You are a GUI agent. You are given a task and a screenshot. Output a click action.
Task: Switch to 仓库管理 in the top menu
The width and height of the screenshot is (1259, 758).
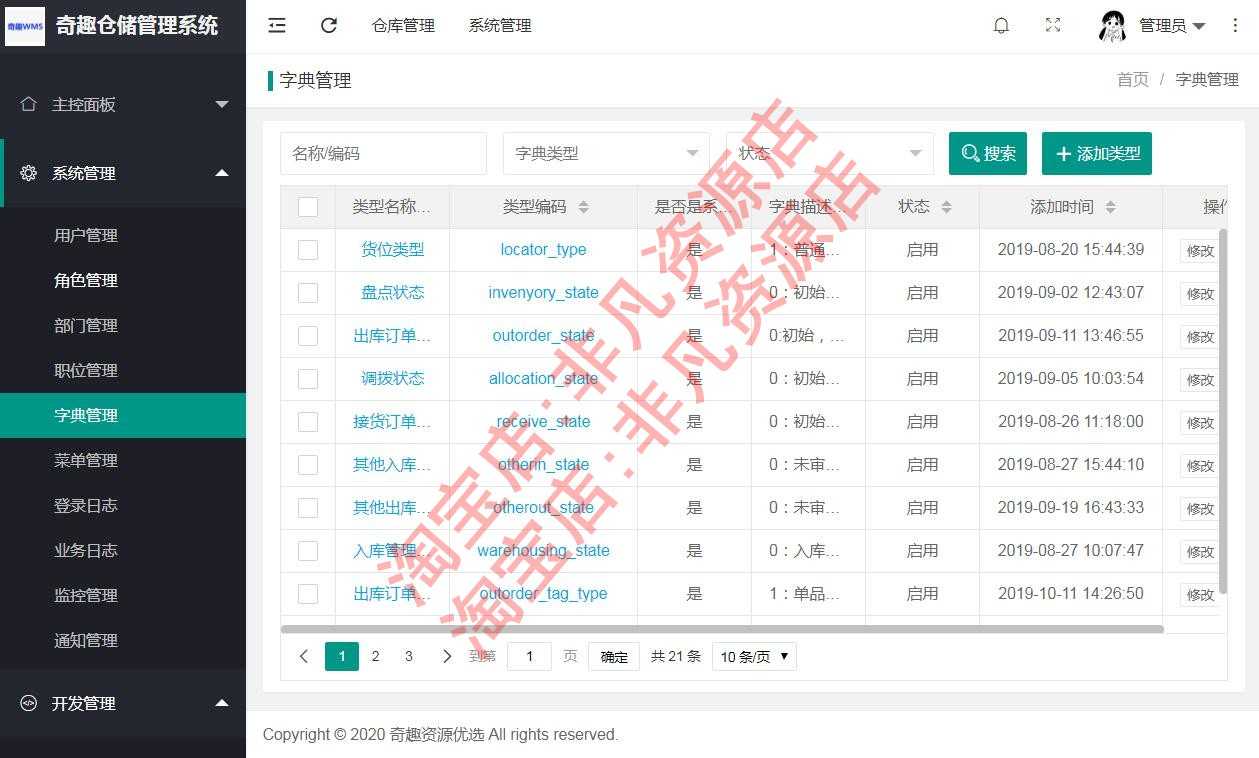(x=403, y=25)
